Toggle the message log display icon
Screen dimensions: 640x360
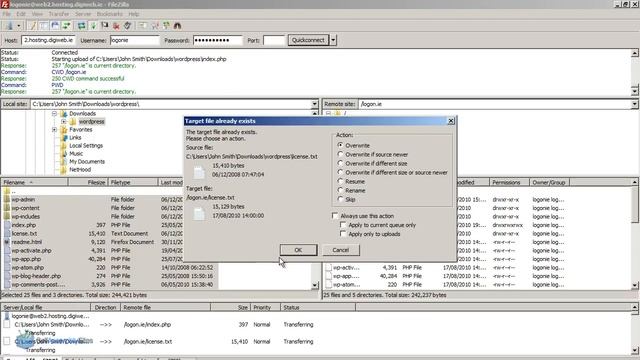coord(32,26)
